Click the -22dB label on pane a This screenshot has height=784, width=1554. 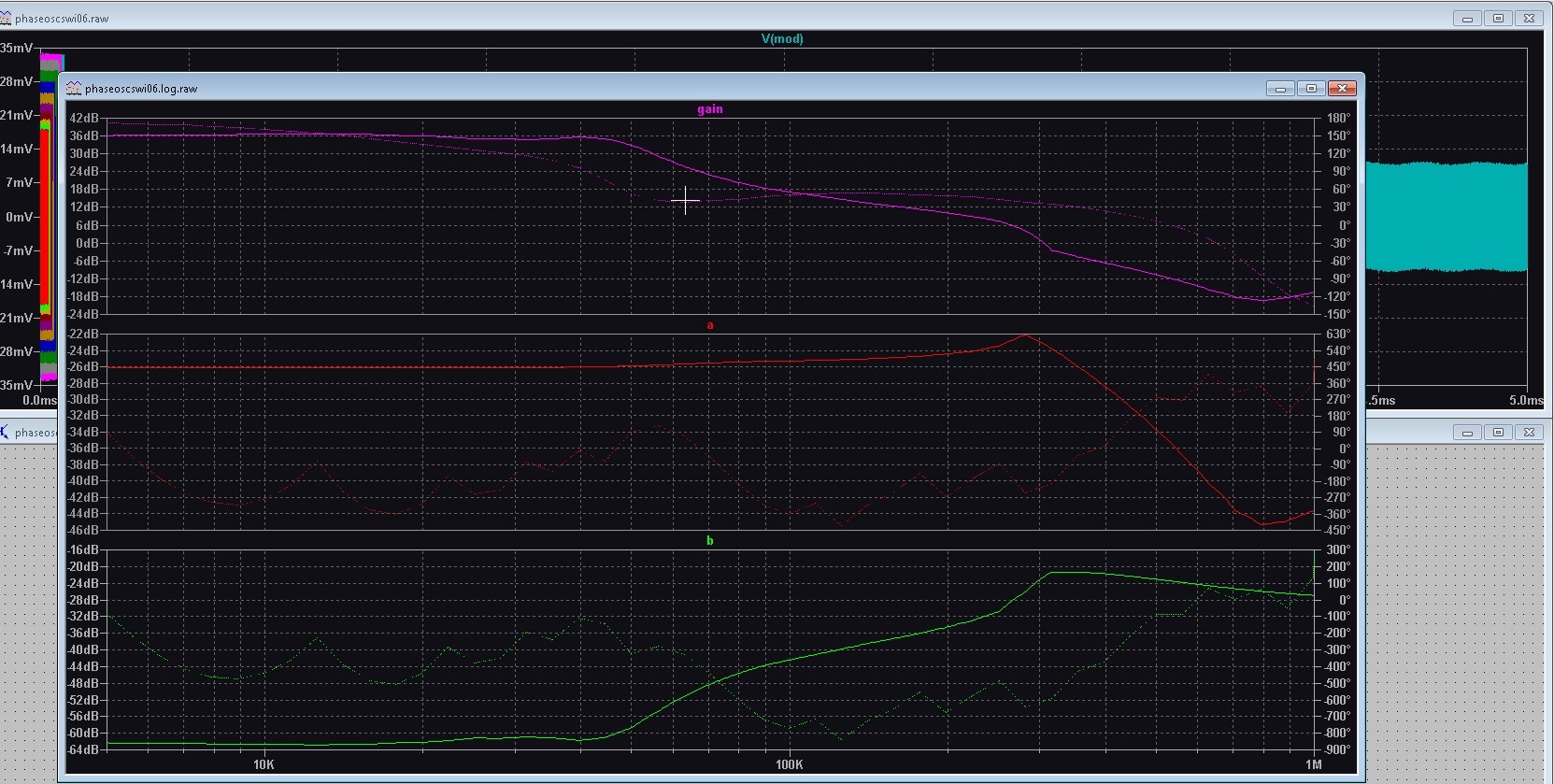point(83,334)
